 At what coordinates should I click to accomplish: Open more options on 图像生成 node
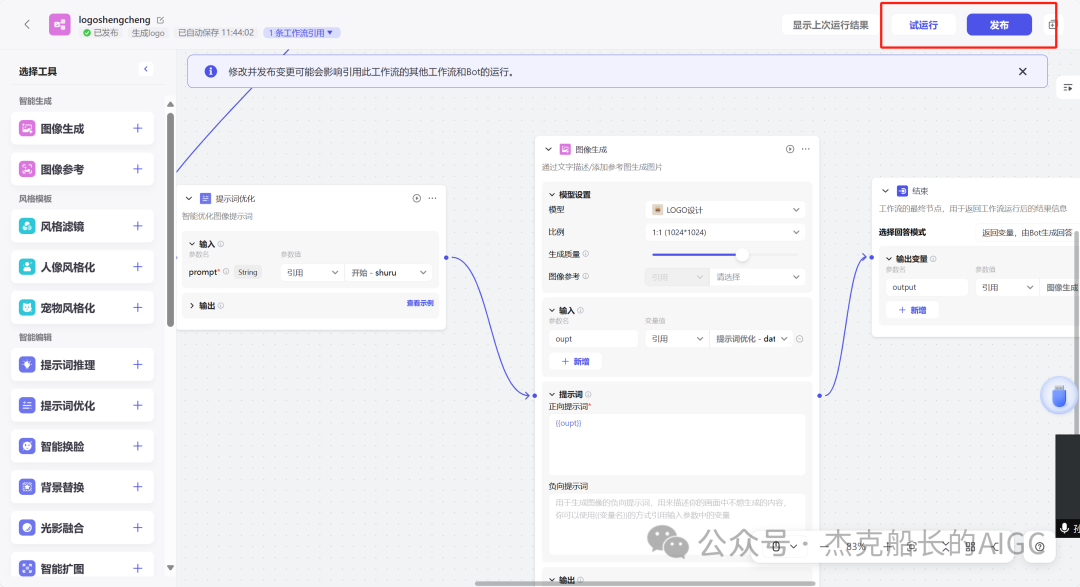point(806,149)
